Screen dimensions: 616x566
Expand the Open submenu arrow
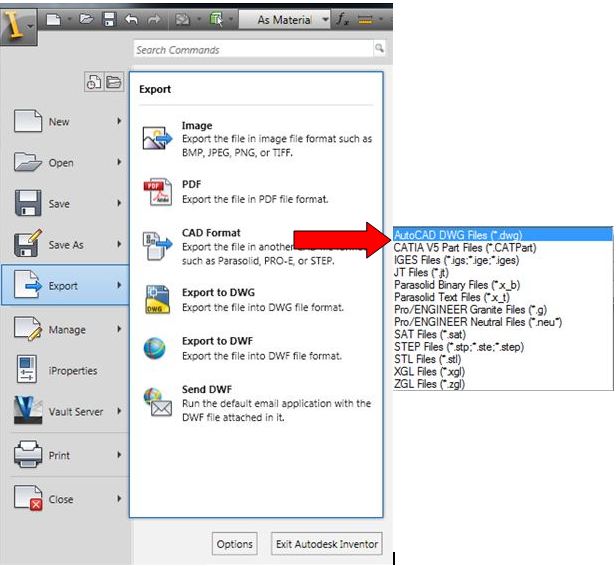119,162
